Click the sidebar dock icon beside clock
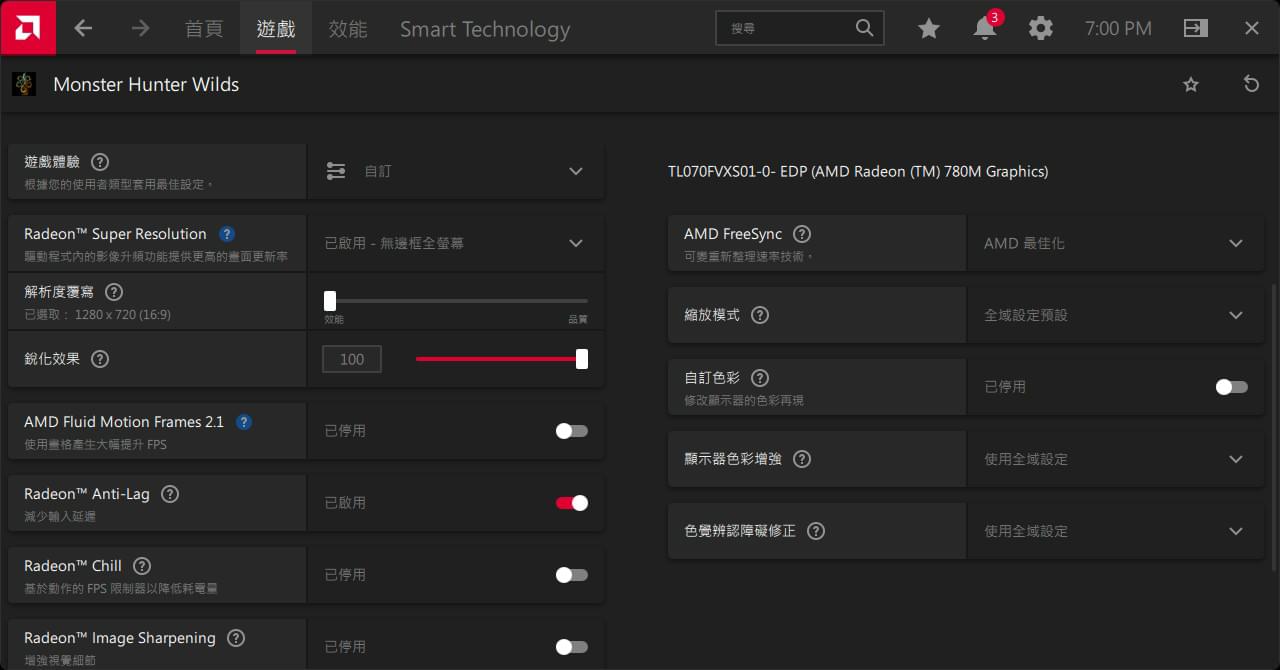Screen dimensions: 1280x670 [x=1195, y=28]
